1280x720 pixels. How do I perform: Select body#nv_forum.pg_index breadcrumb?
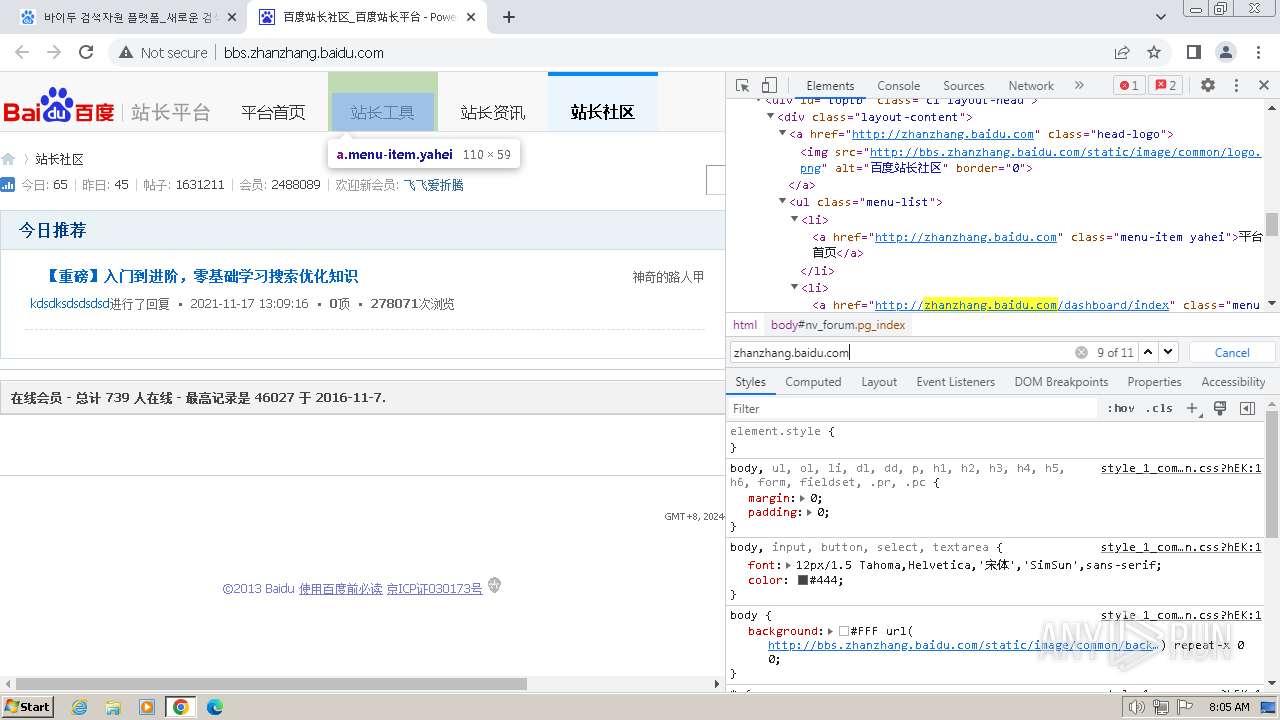(838, 325)
